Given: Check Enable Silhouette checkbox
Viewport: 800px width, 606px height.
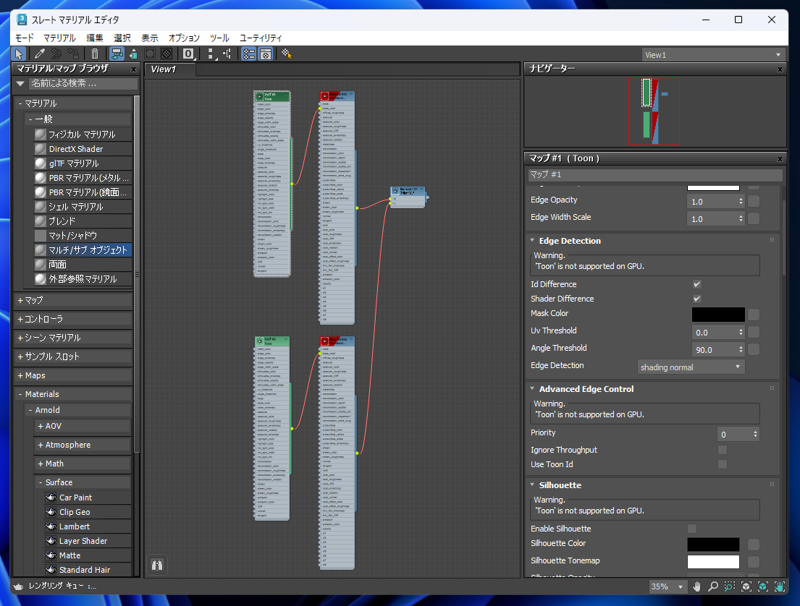Looking at the screenshot, I should click(692, 528).
